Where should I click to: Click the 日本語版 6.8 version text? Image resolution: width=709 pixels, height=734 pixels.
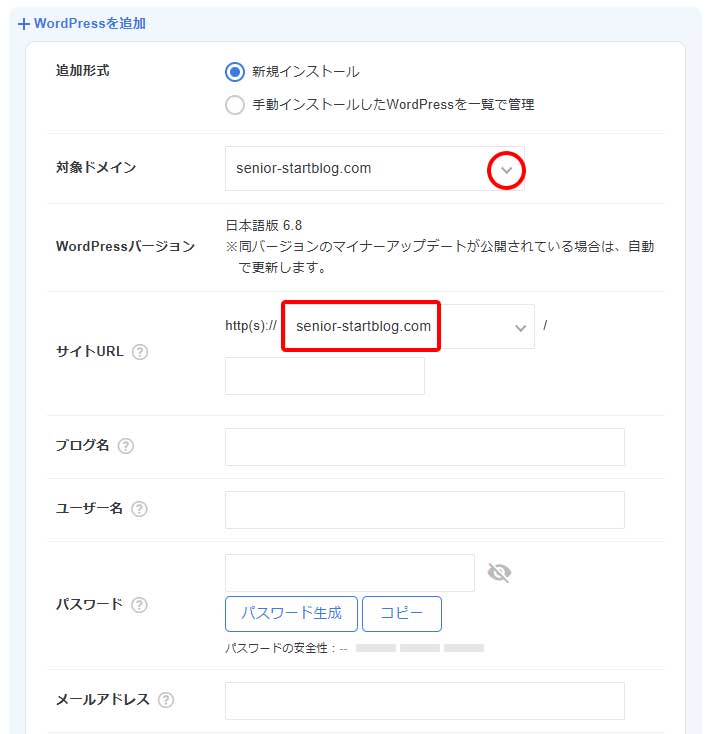tap(263, 226)
